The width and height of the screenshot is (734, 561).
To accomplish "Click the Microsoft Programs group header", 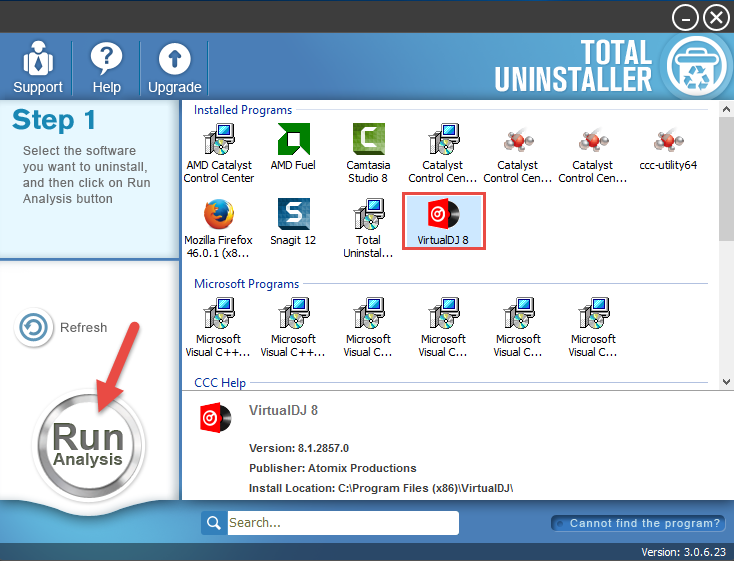I will (246, 284).
